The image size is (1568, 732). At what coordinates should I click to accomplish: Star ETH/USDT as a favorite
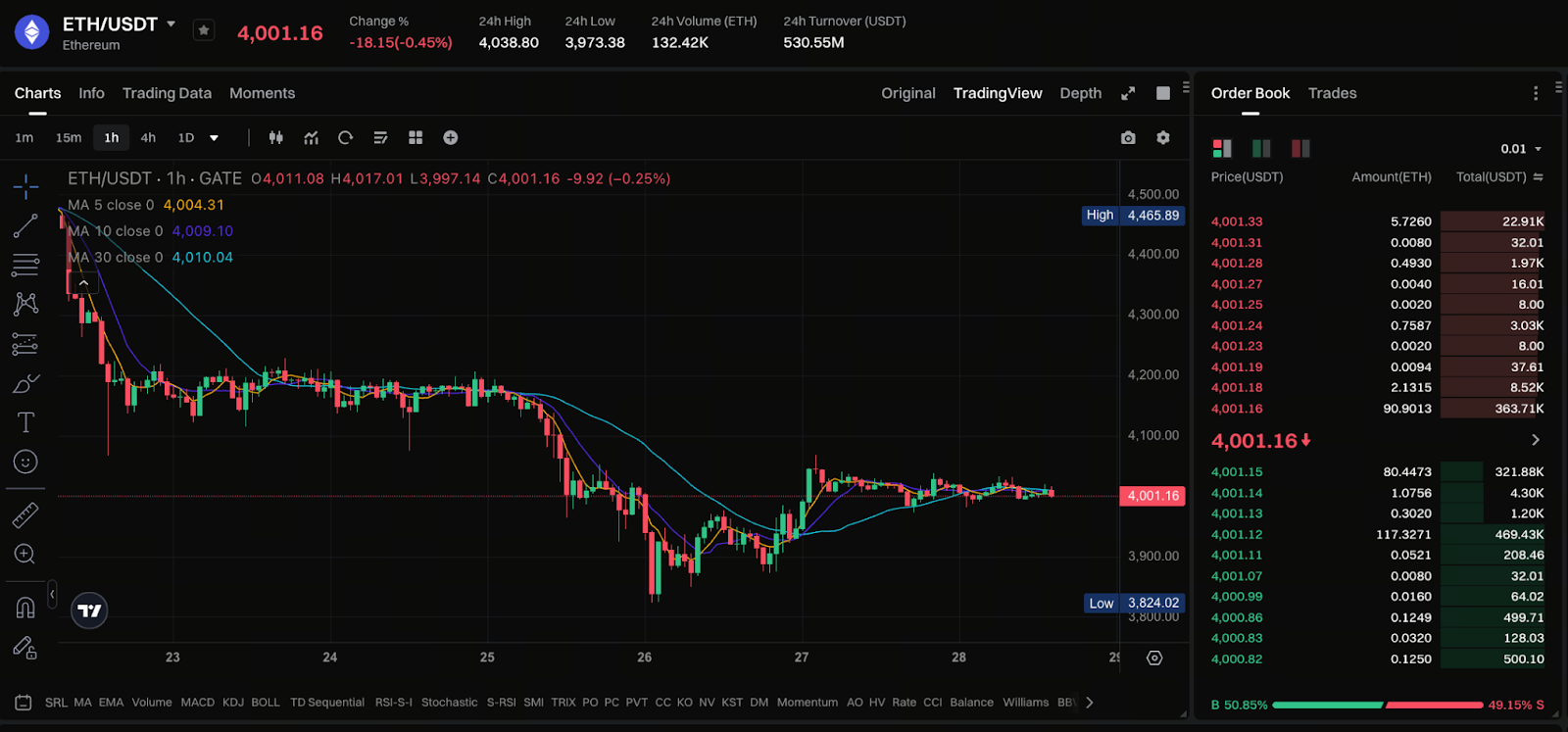click(x=204, y=30)
